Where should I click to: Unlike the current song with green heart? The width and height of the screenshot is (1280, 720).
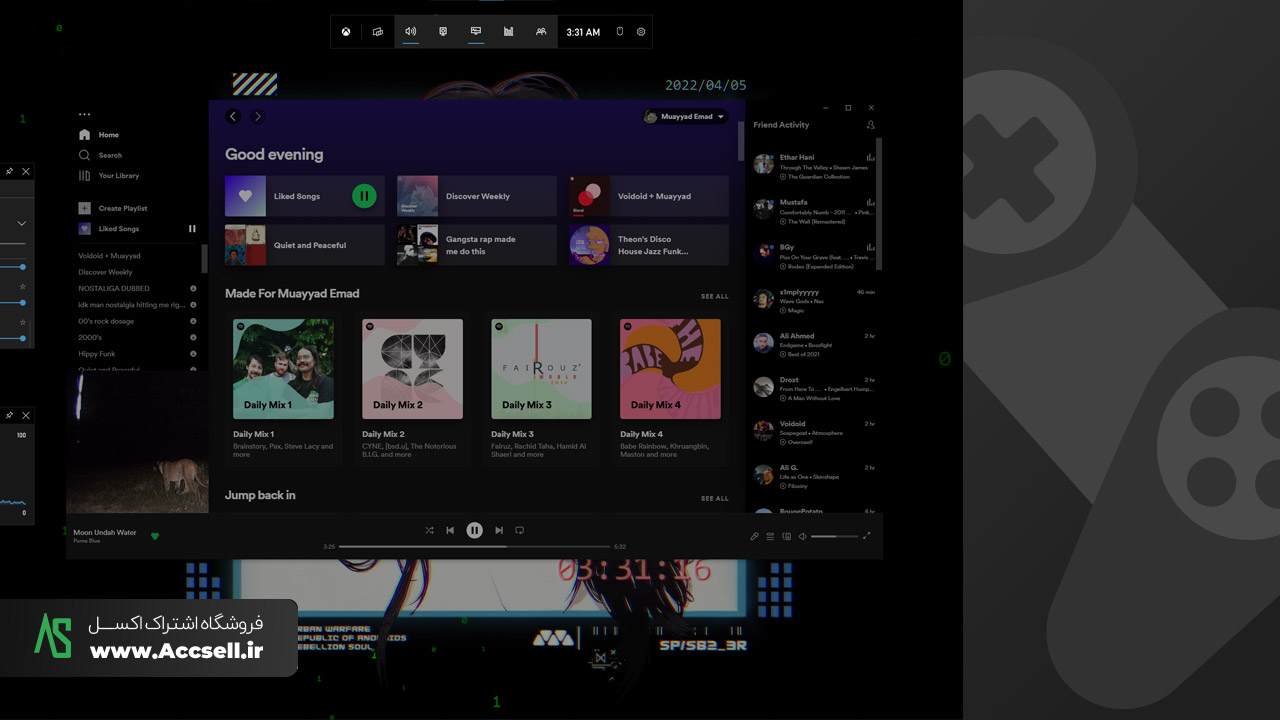(154, 536)
